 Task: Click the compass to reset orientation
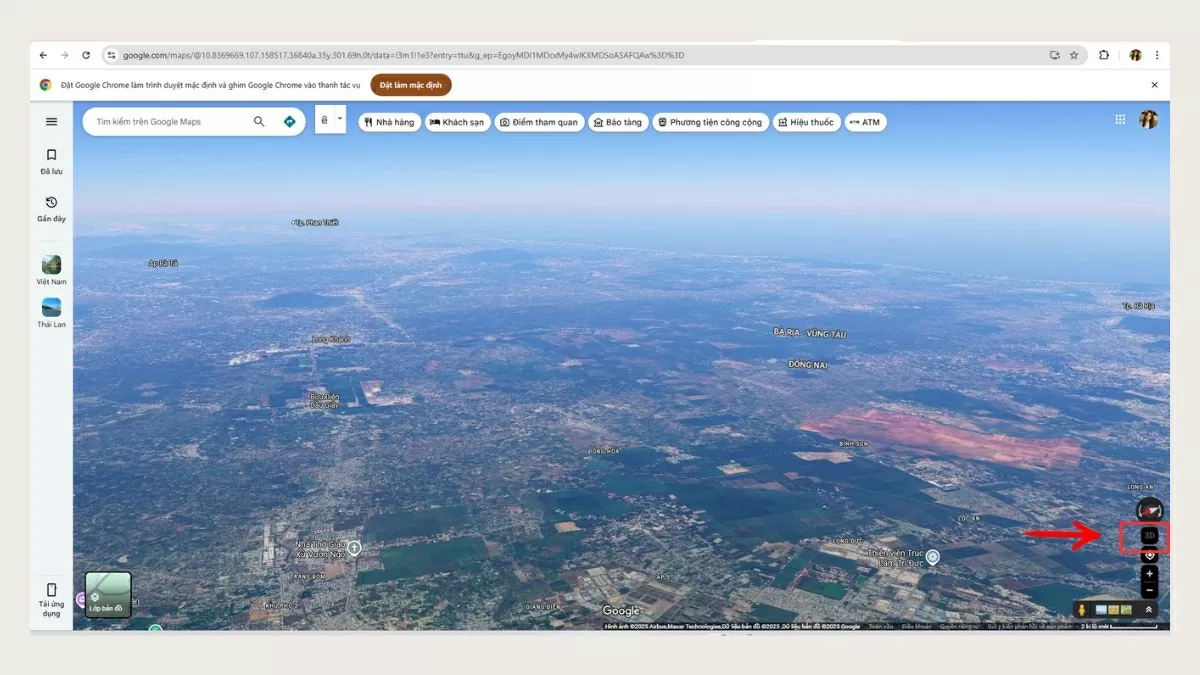click(1150, 510)
